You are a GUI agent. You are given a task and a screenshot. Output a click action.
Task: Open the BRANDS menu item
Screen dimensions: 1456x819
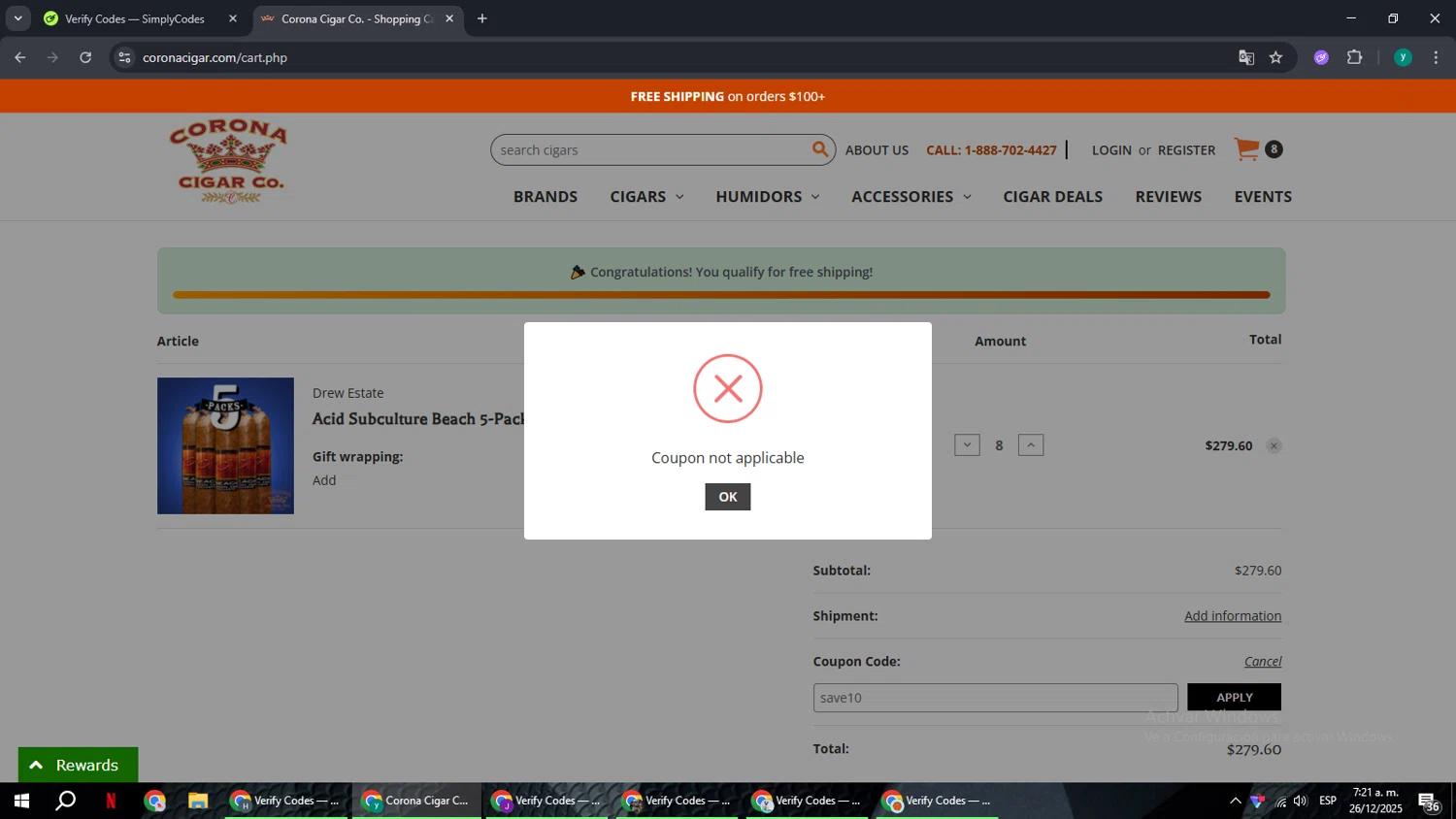point(546,197)
